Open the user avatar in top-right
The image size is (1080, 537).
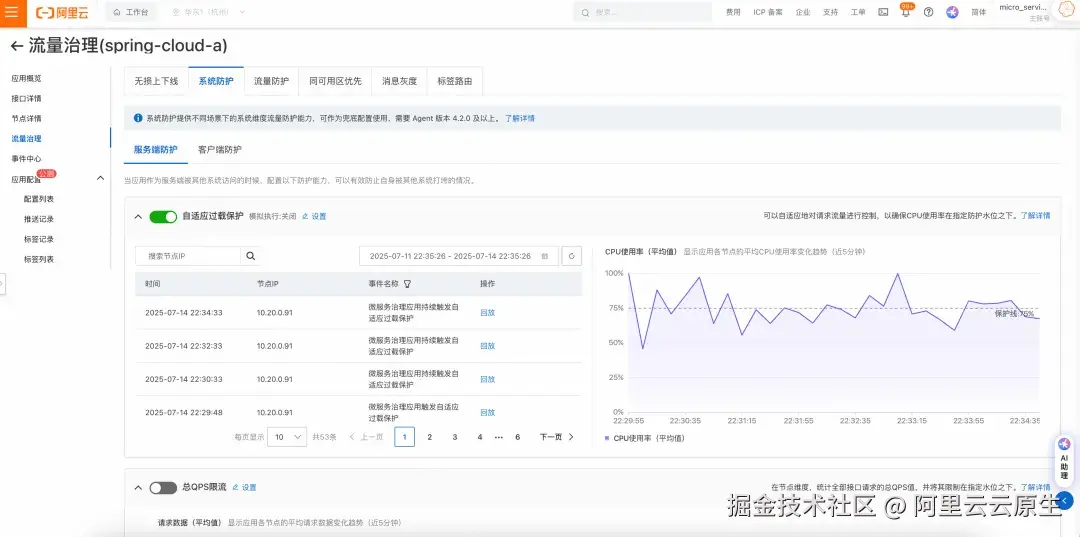(1066, 9)
